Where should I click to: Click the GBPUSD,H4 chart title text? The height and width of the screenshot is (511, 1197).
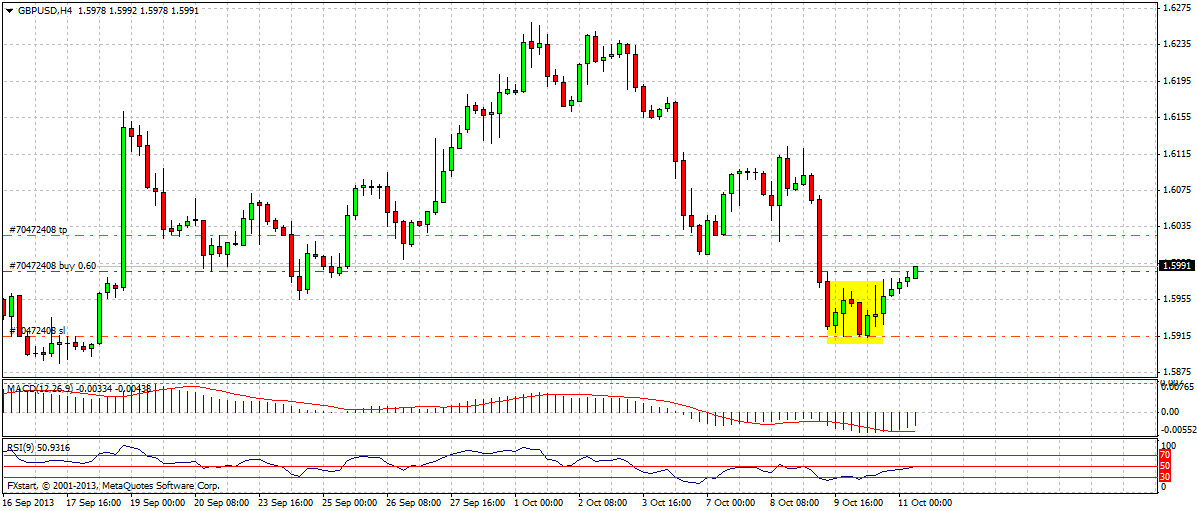47,11
